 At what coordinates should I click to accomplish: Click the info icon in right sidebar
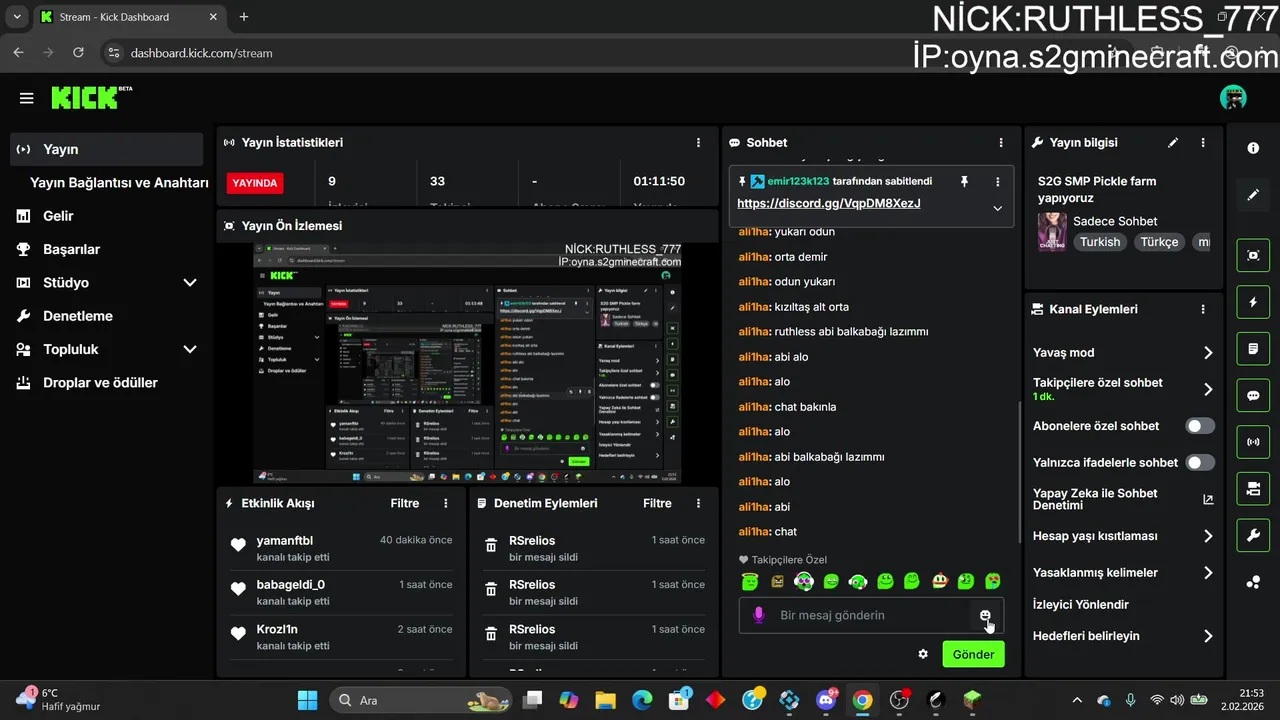[x=1253, y=148]
